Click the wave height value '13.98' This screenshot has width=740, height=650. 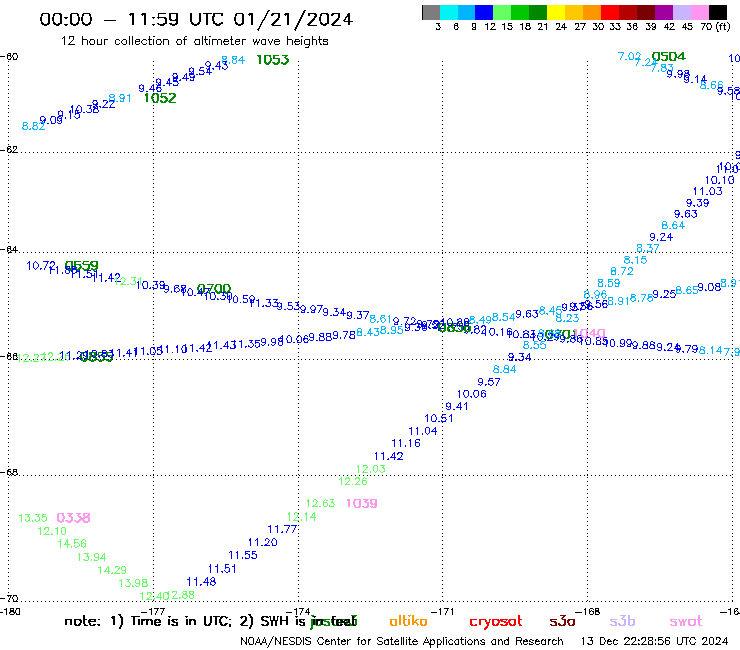133,583
